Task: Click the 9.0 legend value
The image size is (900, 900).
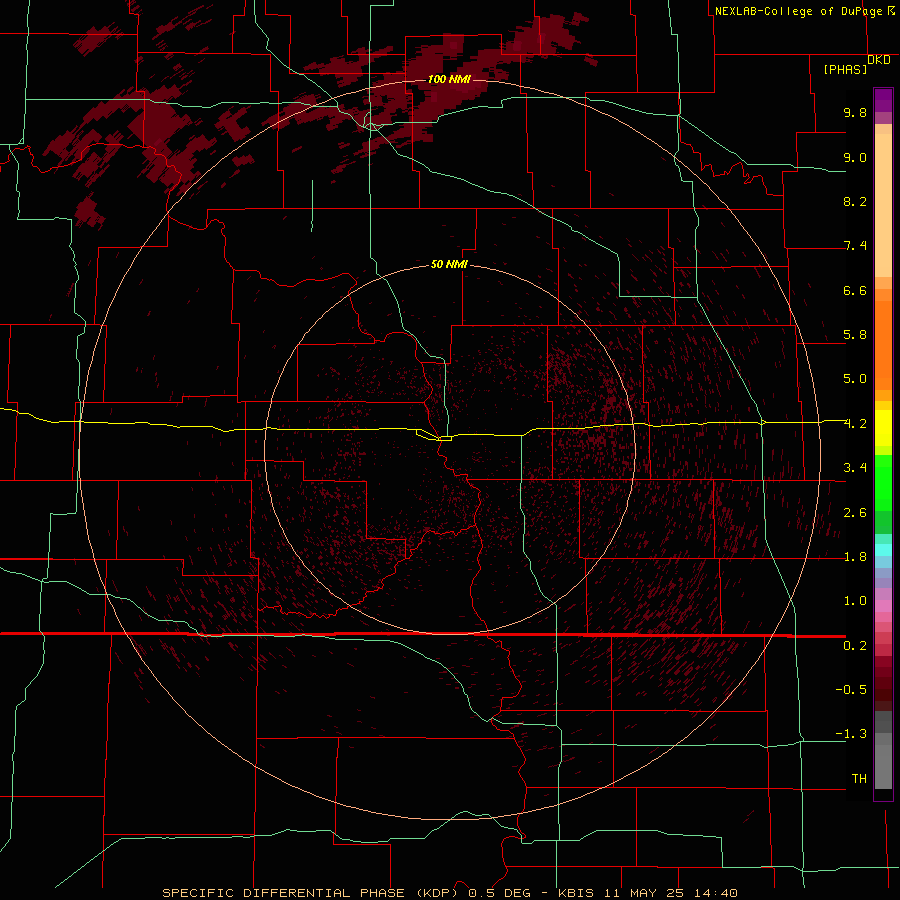Action: tap(855, 157)
